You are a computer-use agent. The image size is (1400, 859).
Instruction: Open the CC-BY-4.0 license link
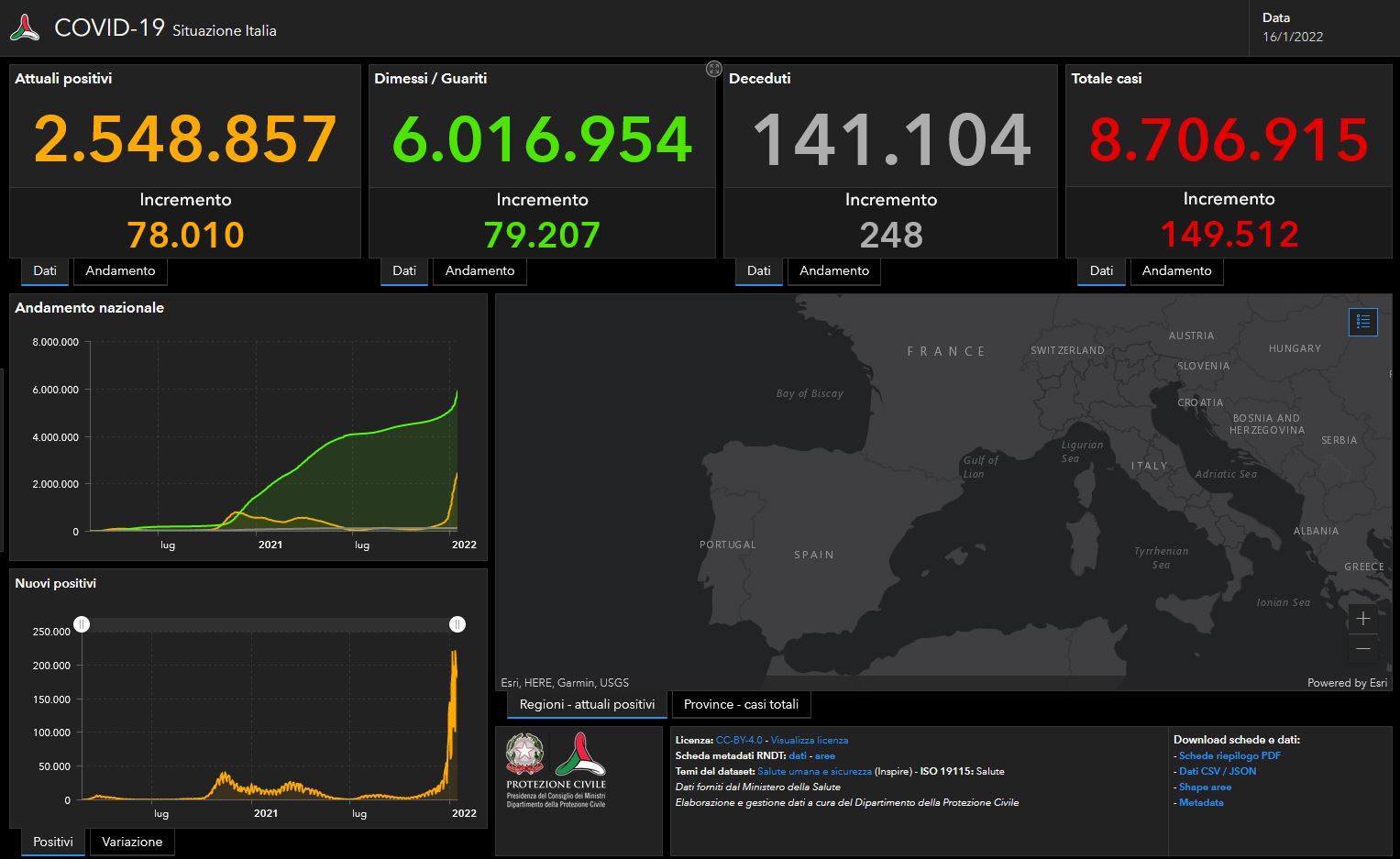(x=738, y=741)
